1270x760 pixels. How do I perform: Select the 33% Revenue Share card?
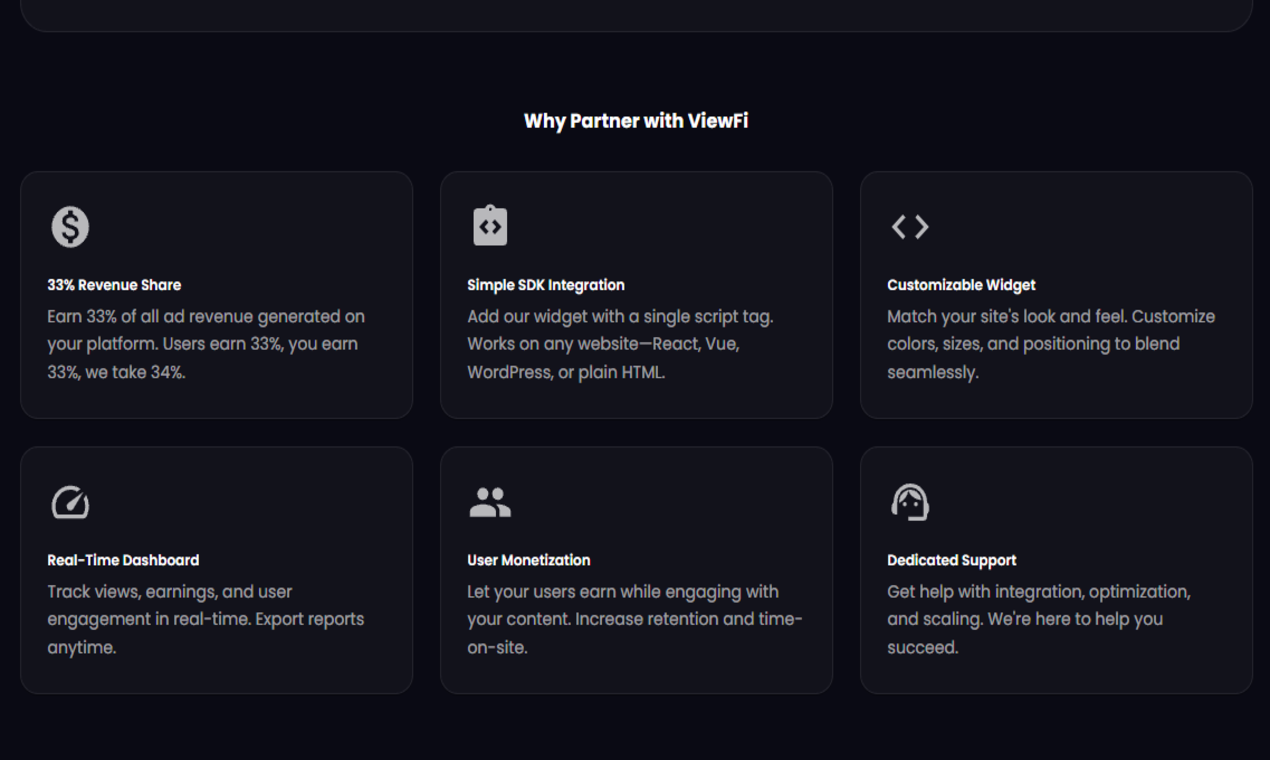(216, 294)
